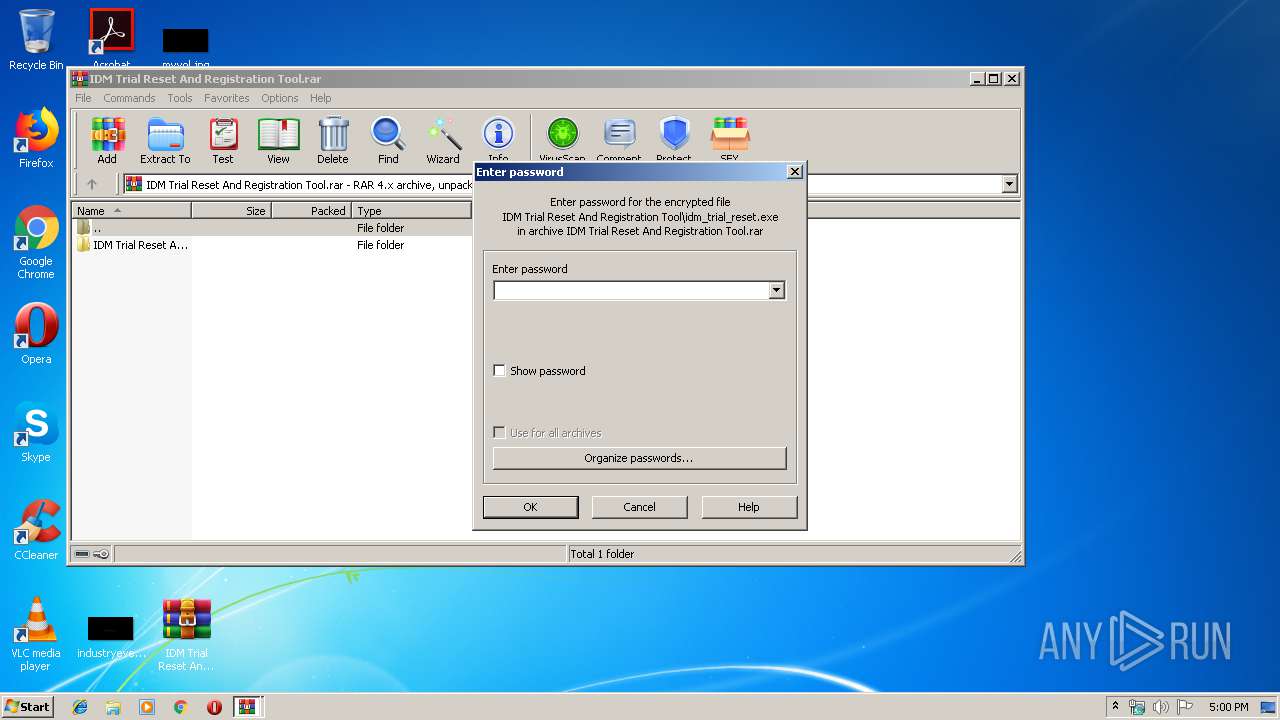Expand the archive path address dropdown
This screenshot has width=1280, height=720.
pos(1009,184)
